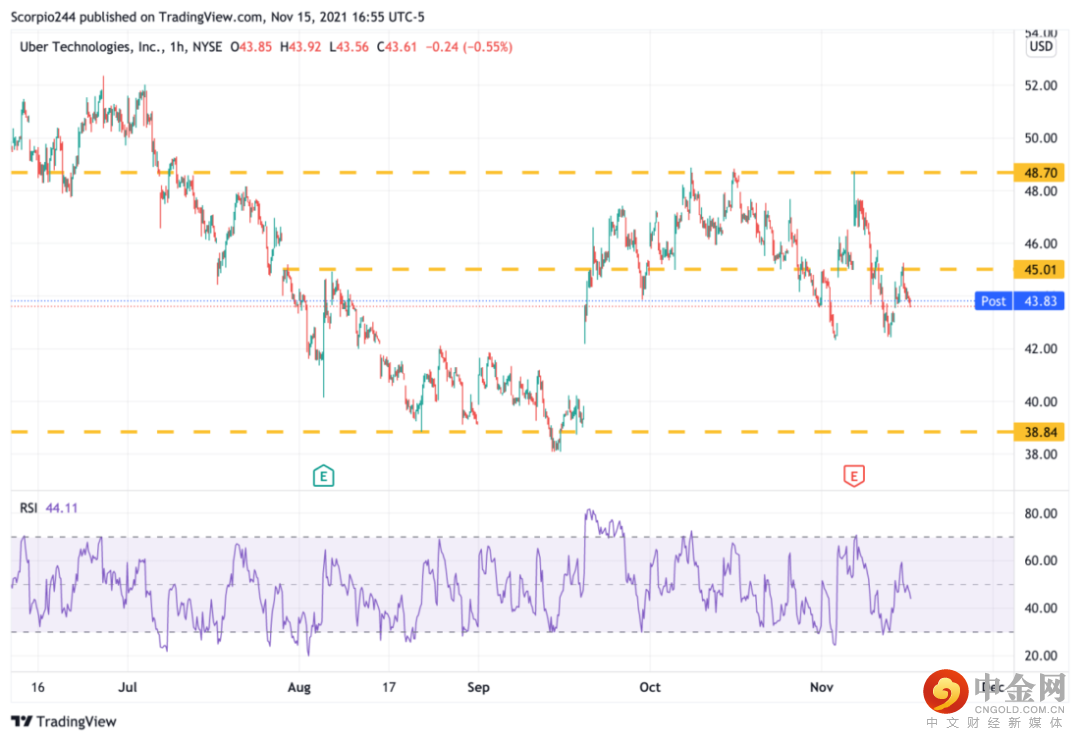Click the RSI value 44.11

[61, 508]
